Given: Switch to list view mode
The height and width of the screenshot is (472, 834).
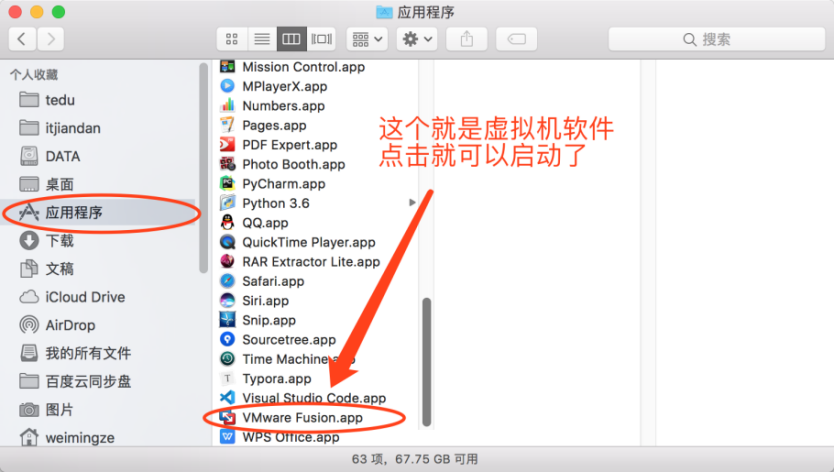Looking at the screenshot, I should click(x=262, y=39).
